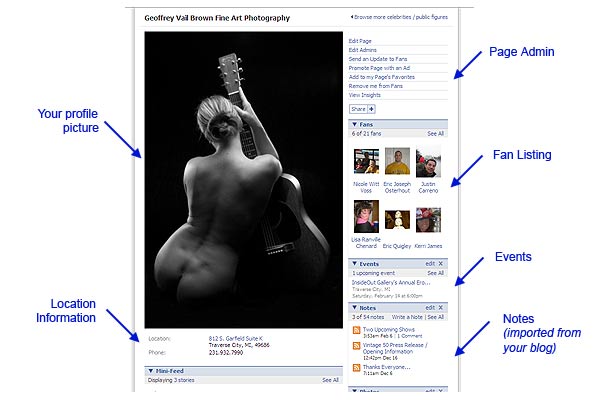Click the RSS icon beside Thanks Everyone note
600x400 pixels.
(x=356, y=368)
